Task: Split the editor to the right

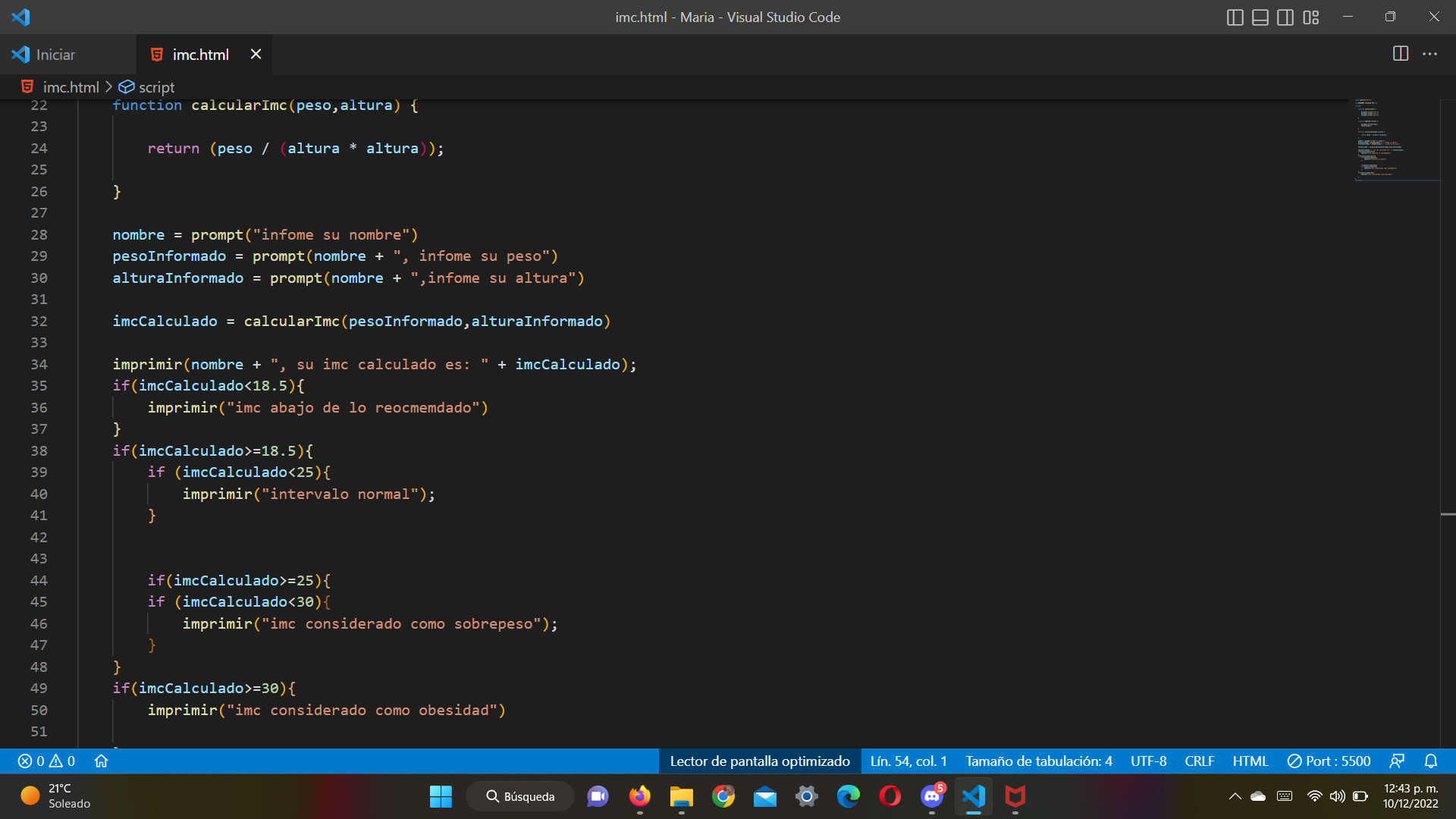Action: 1401,54
